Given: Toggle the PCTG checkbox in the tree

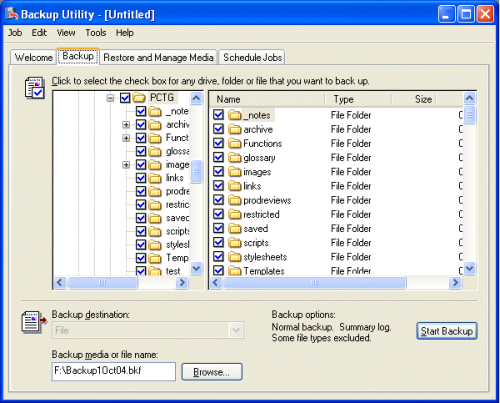Looking at the screenshot, I should click(125, 98).
